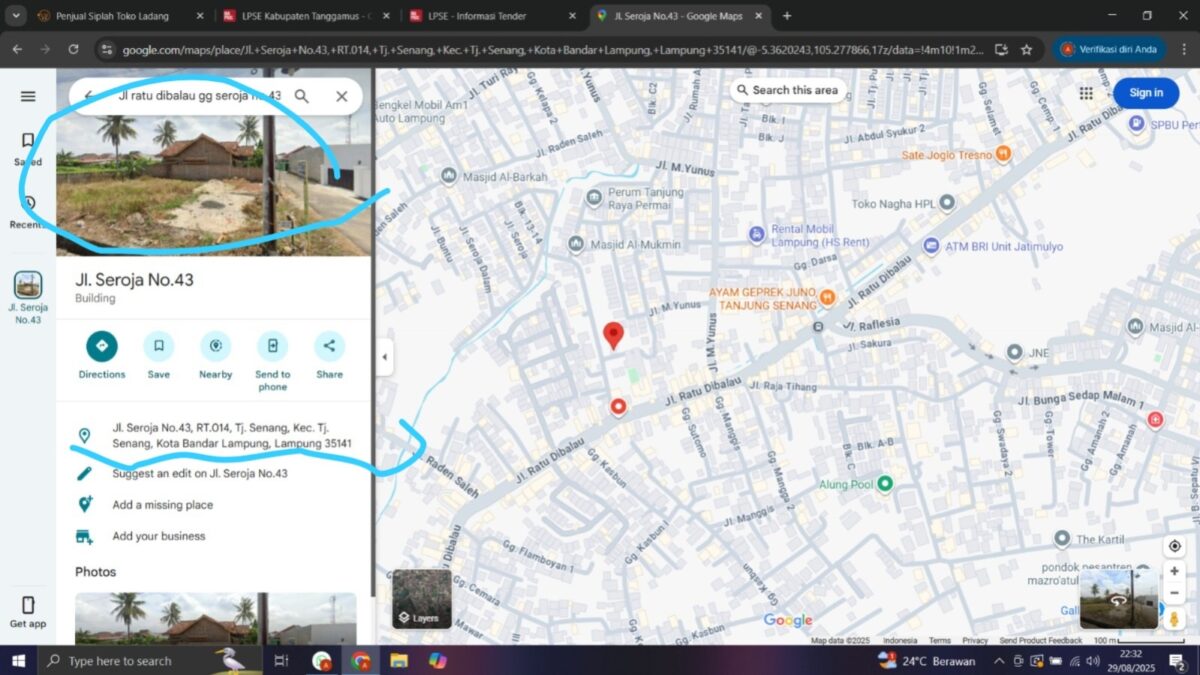Open Nearby places search
The width and height of the screenshot is (1200, 675).
[x=215, y=347]
